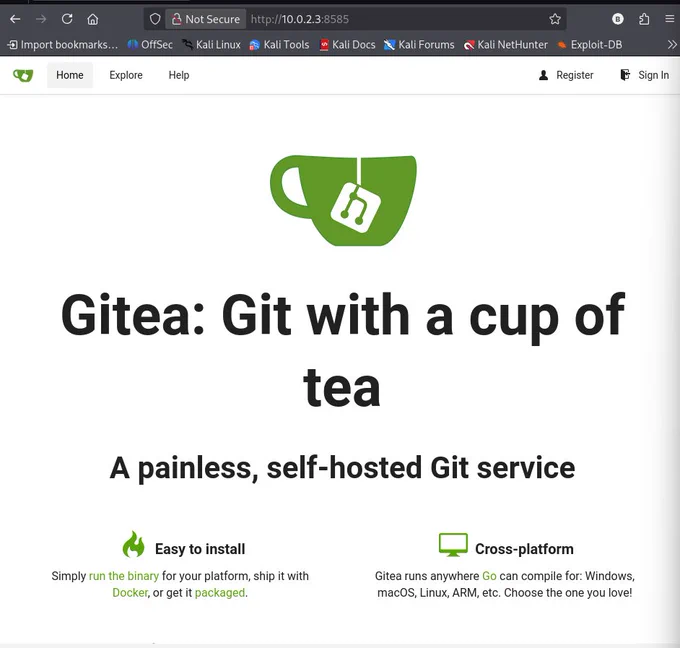Click the 'Cross-platform' heading
This screenshot has width=680, height=648.
click(x=524, y=549)
